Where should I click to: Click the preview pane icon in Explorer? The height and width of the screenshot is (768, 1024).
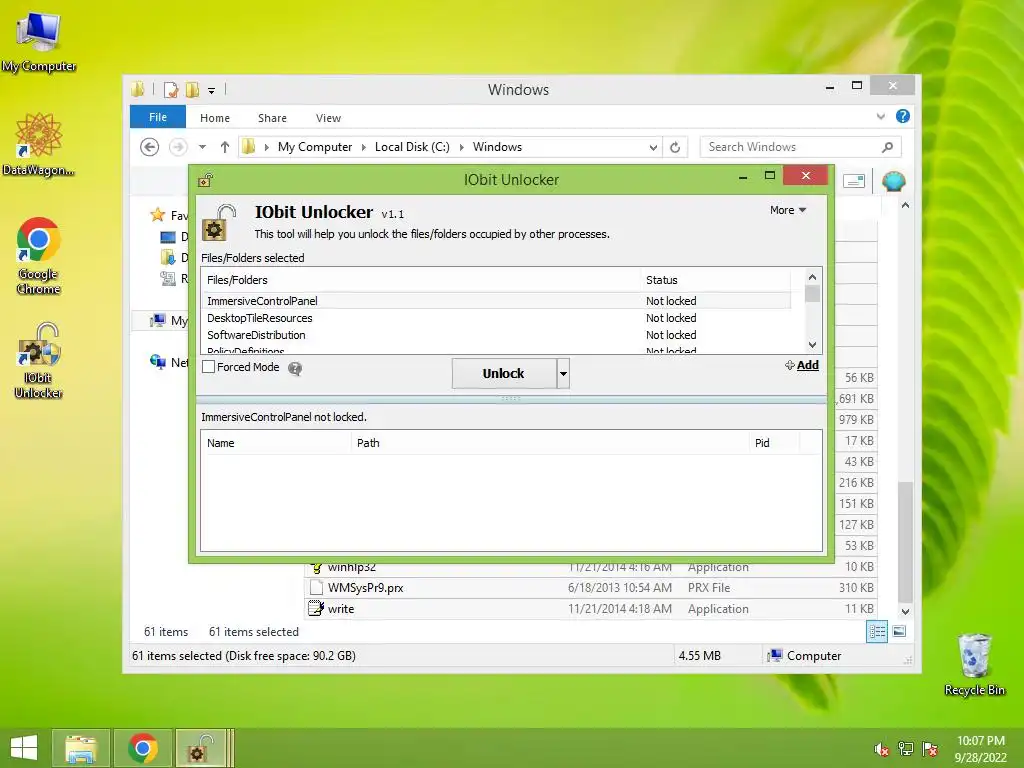854,181
